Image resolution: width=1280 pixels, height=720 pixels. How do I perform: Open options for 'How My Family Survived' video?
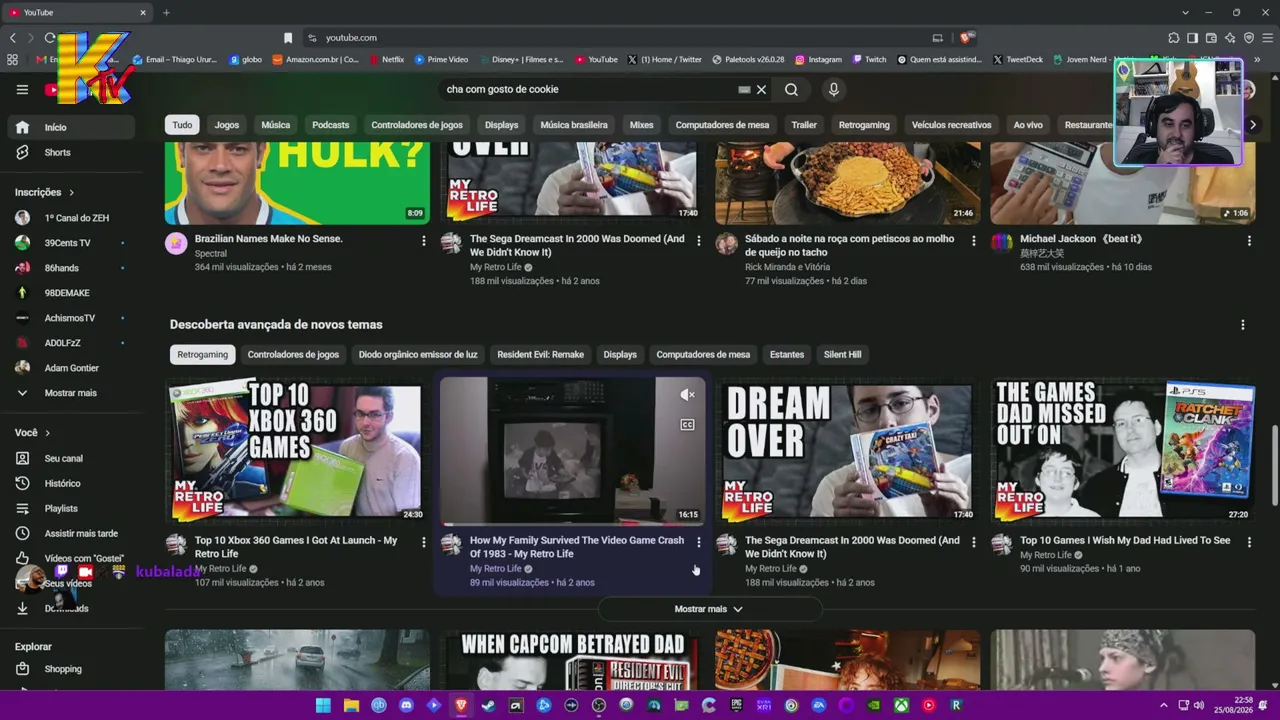[699, 542]
